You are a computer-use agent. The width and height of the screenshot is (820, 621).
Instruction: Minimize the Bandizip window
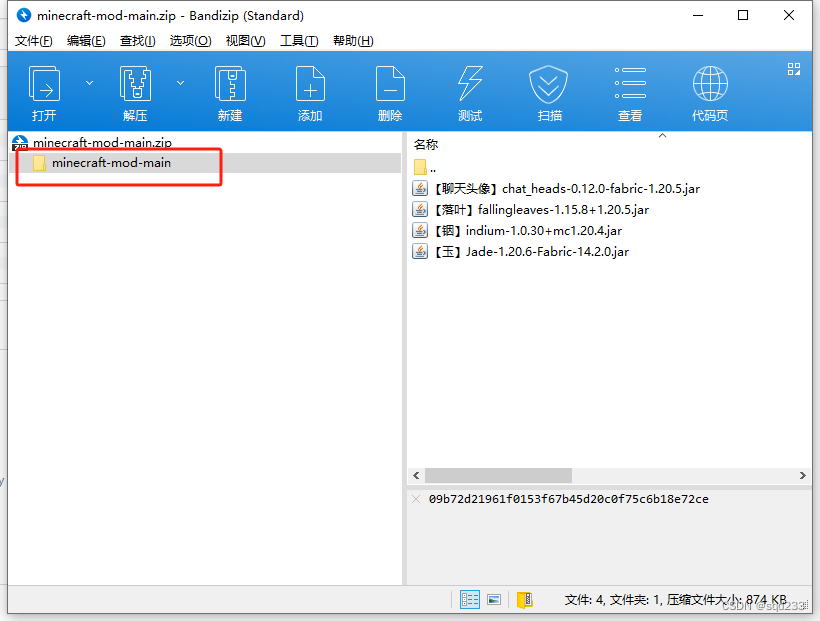(698, 15)
